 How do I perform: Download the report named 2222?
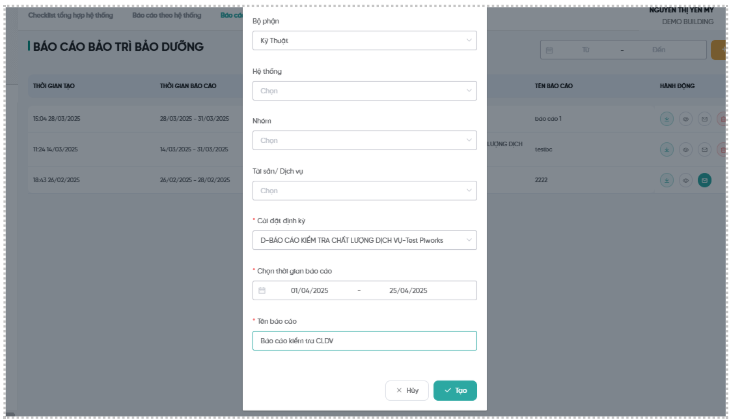click(667, 180)
